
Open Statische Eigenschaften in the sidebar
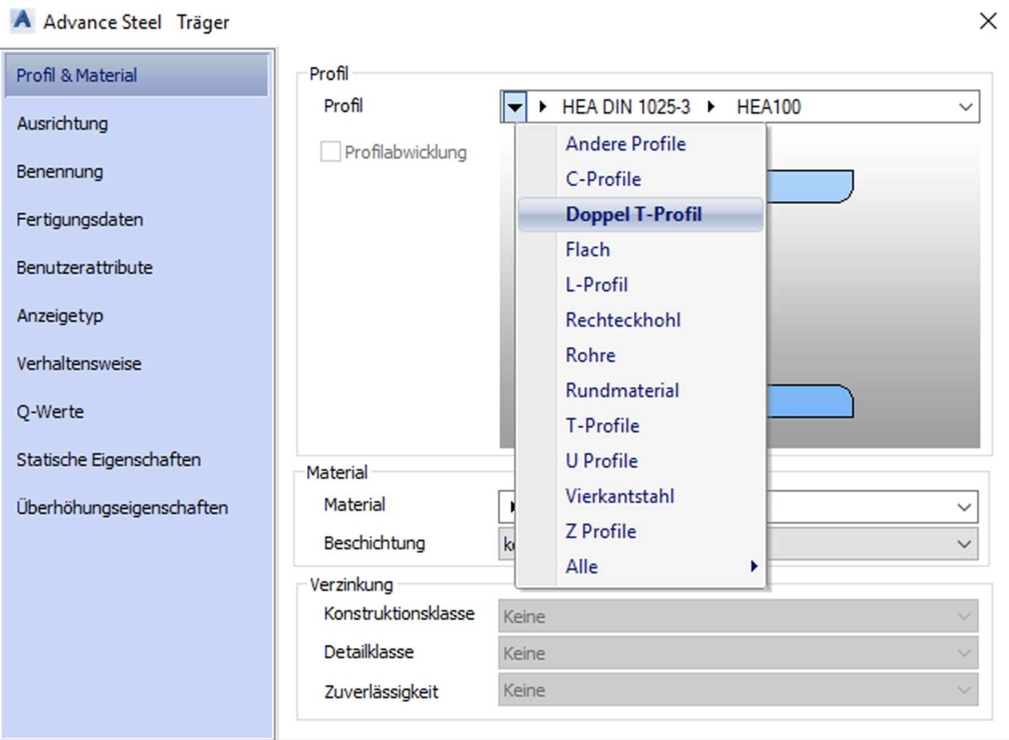click(108, 460)
